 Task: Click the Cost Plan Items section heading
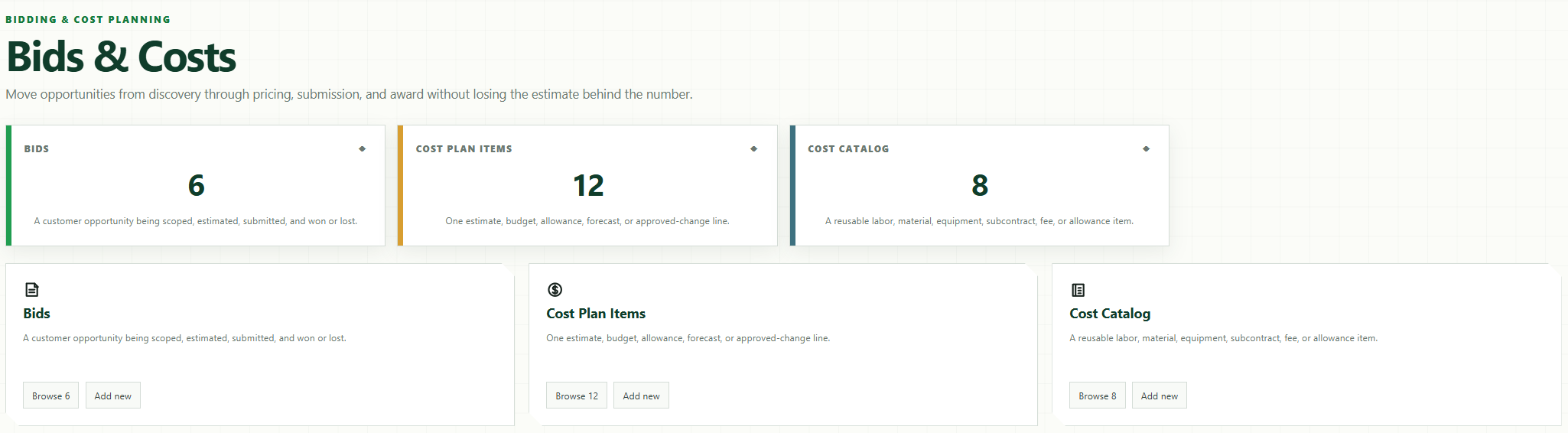[x=596, y=314]
